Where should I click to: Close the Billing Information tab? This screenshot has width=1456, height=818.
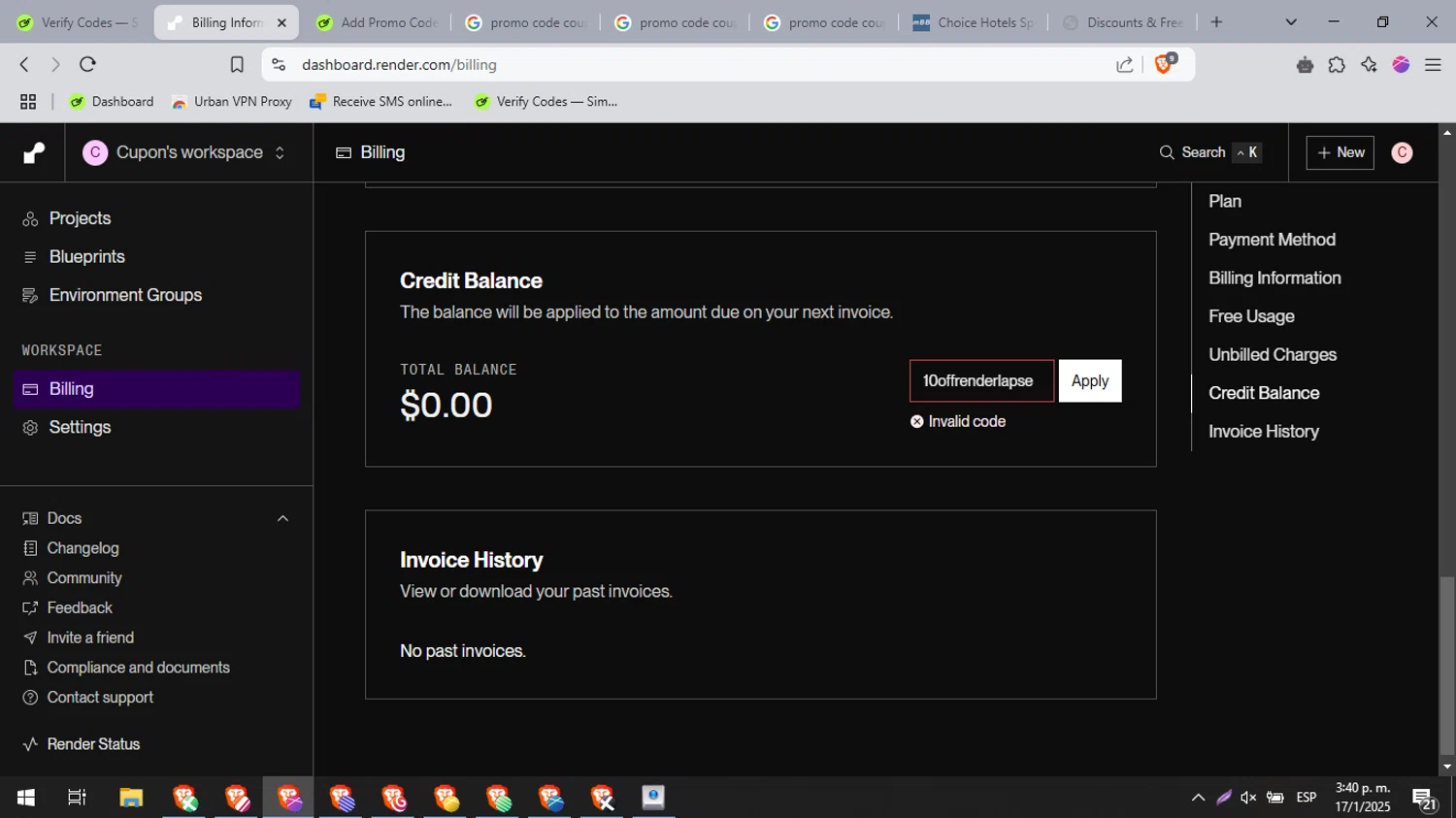pos(281,22)
